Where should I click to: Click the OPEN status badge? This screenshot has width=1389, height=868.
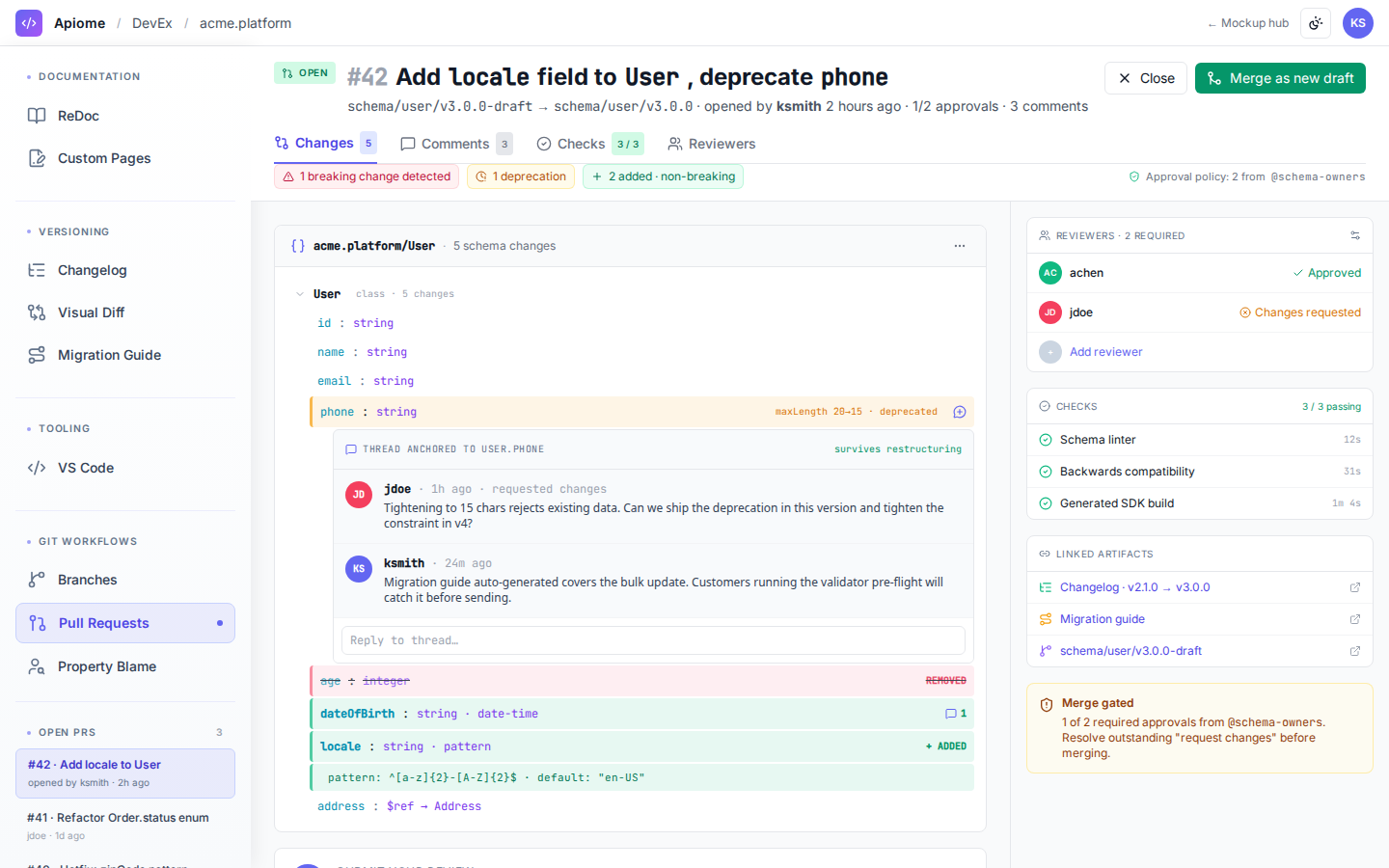pos(305,73)
